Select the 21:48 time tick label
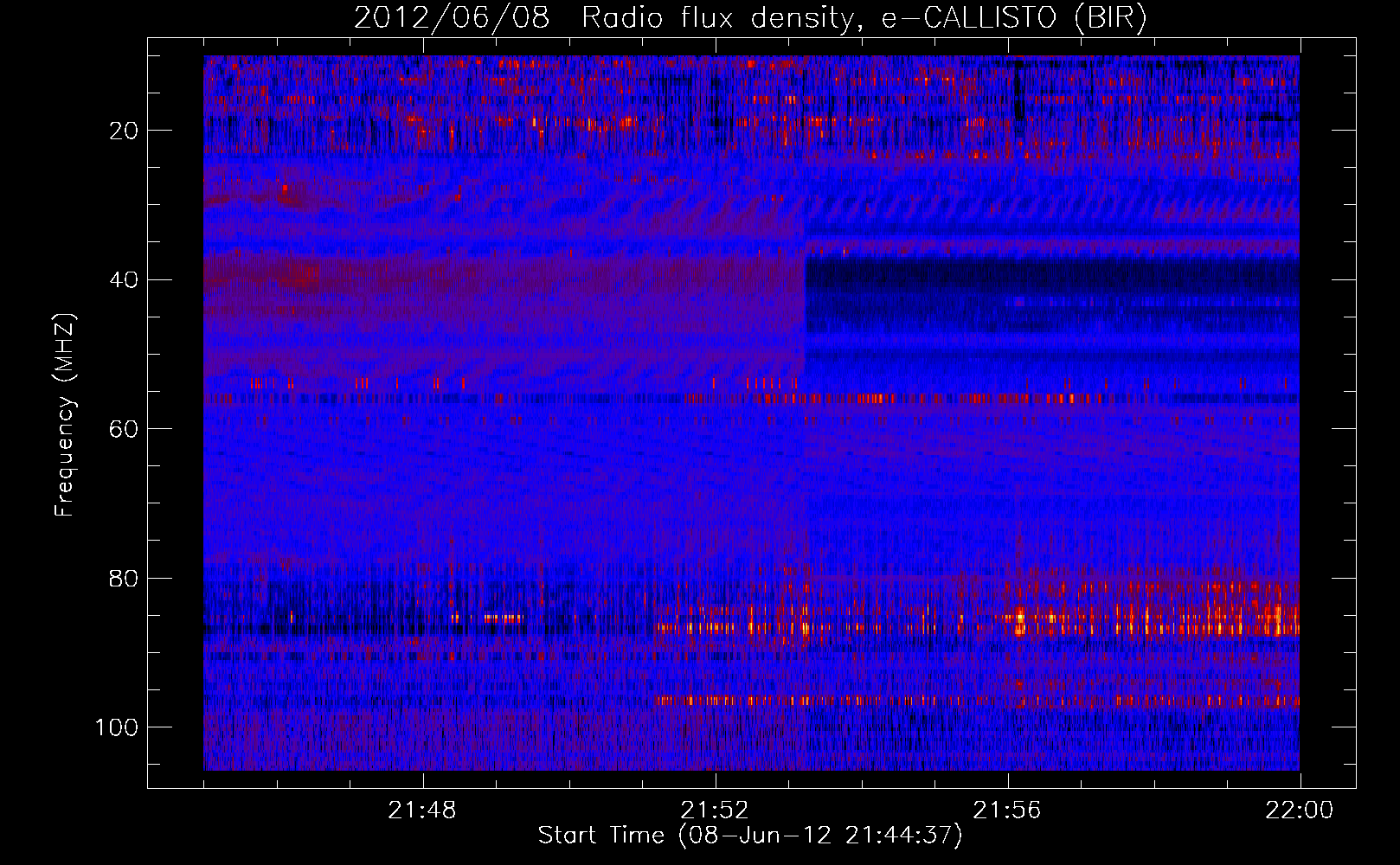The height and width of the screenshot is (865, 1400). coord(422,811)
